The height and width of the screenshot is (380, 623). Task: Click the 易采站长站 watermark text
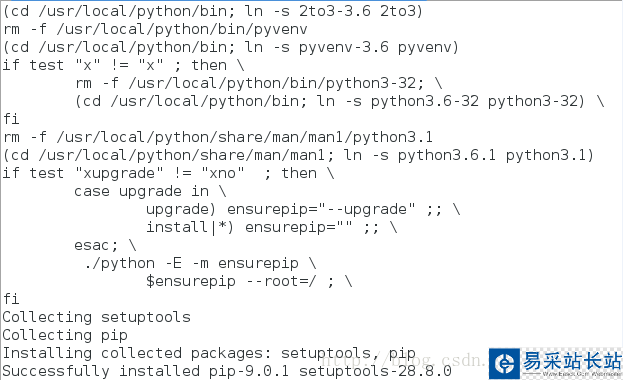coord(572,361)
